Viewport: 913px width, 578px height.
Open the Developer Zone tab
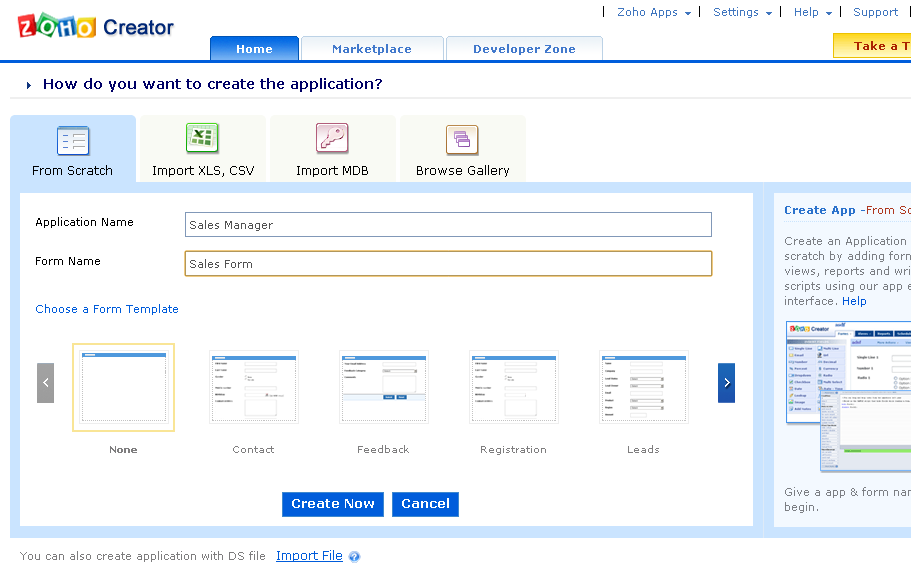(x=524, y=49)
